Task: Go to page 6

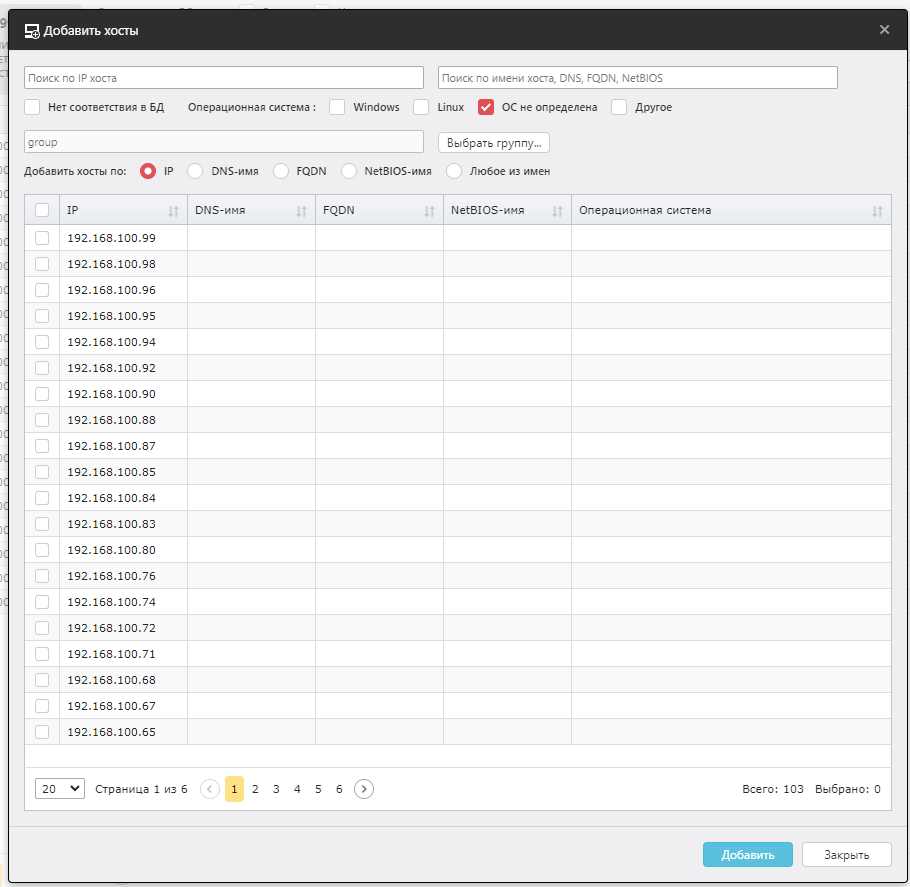Action: [339, 789]
